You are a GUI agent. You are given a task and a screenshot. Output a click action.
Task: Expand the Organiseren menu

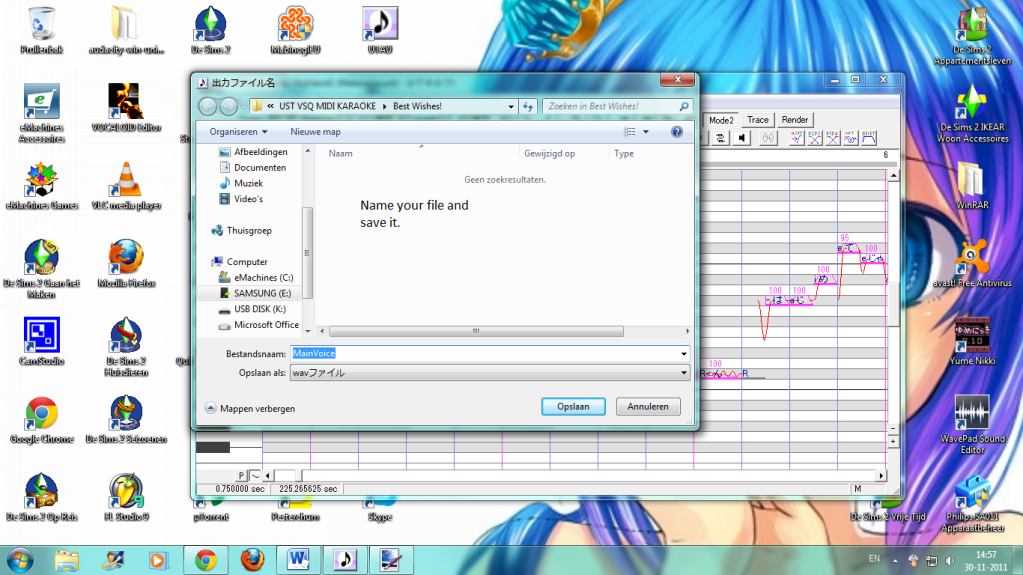click(238, 132)
